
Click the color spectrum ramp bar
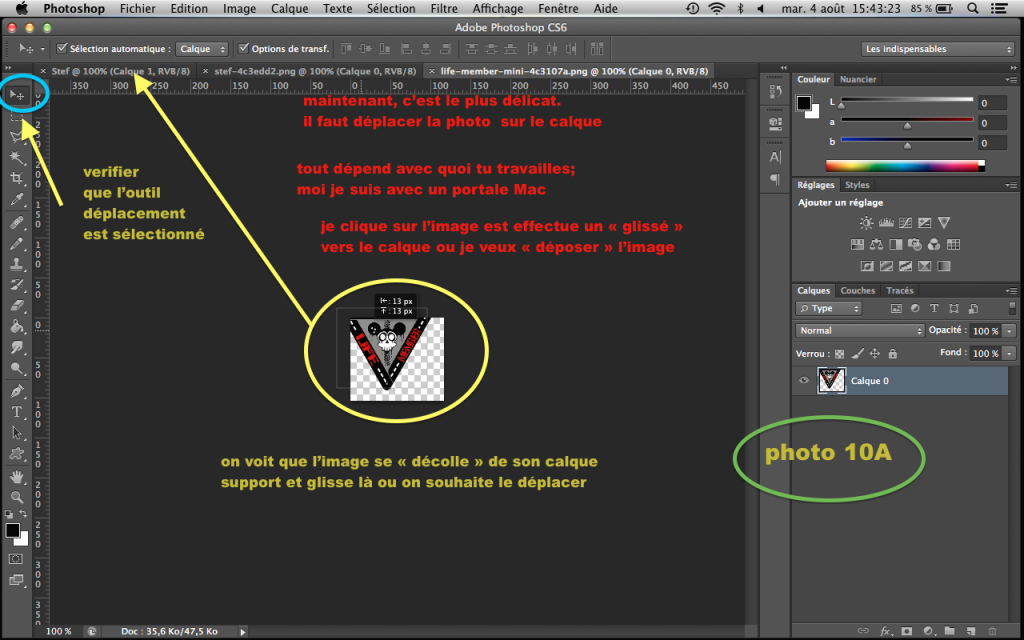point(905,166)
